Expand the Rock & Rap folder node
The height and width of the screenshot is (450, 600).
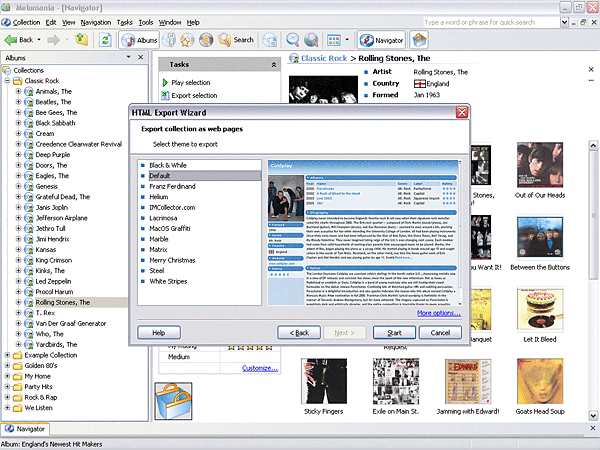7,397
